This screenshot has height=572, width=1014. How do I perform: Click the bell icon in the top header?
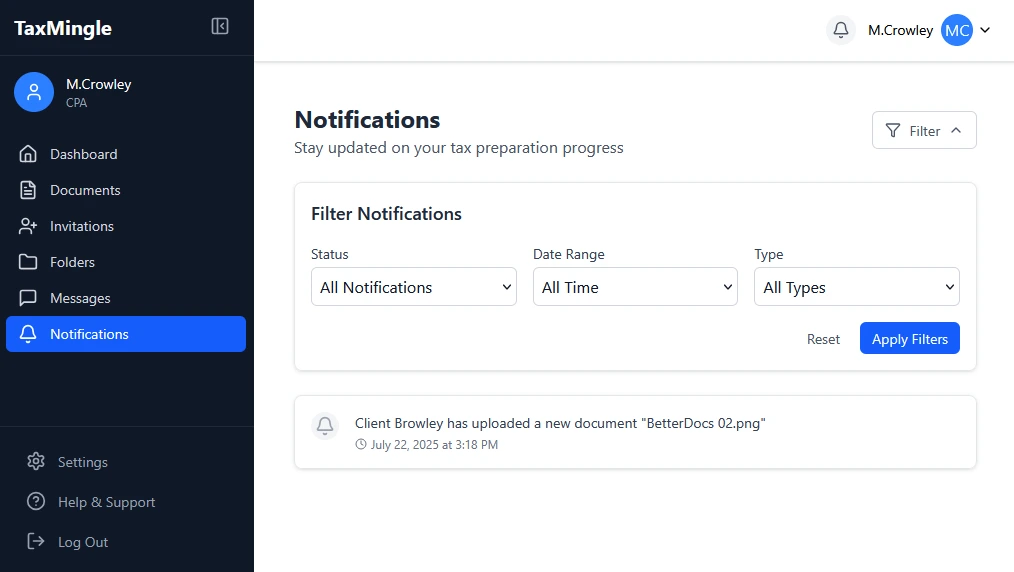pyautogui.click(x=841, y=30)
